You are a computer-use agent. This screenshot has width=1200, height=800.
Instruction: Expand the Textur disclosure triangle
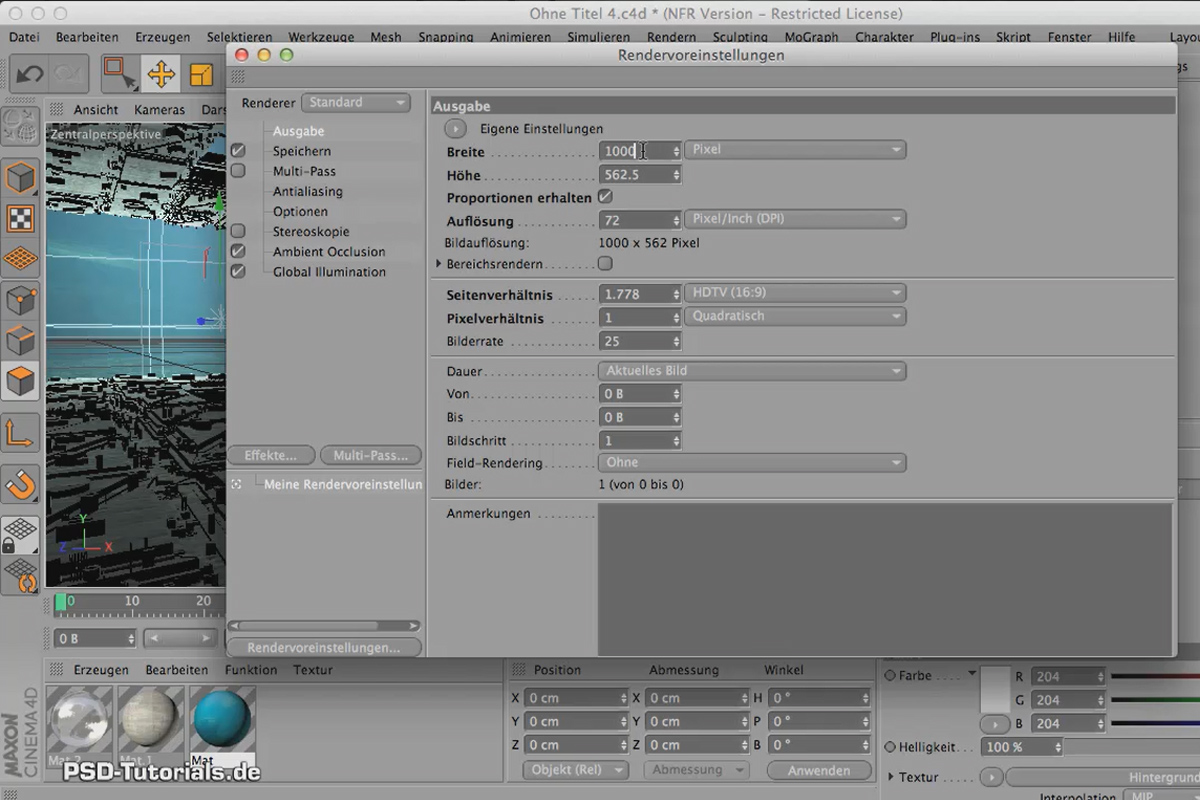[891, 777]
